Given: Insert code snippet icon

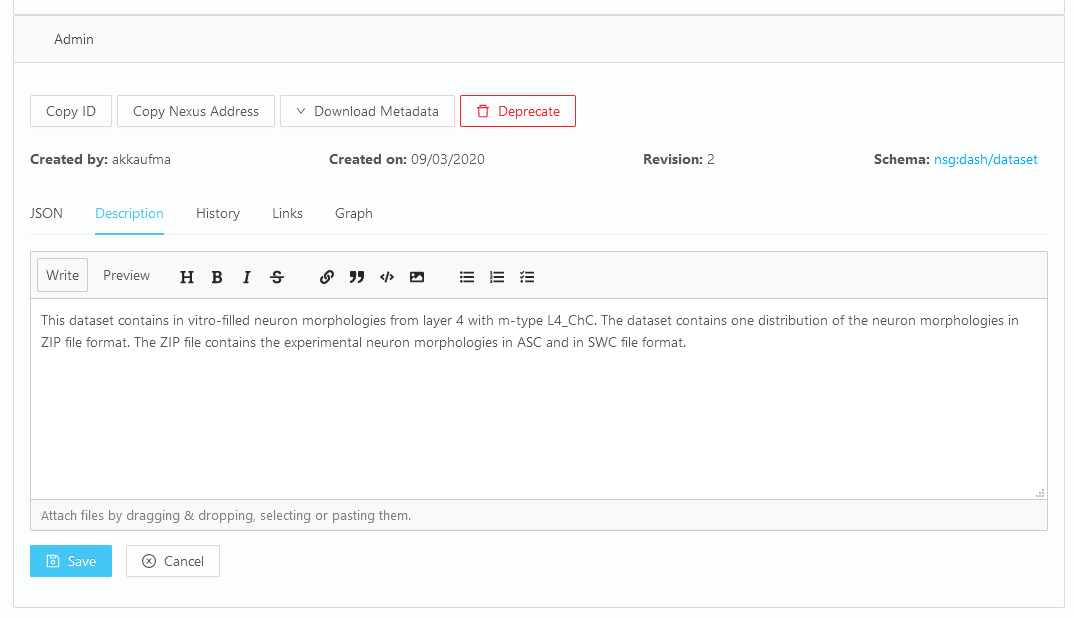Looking at the screenshot, I should point(387,277).
